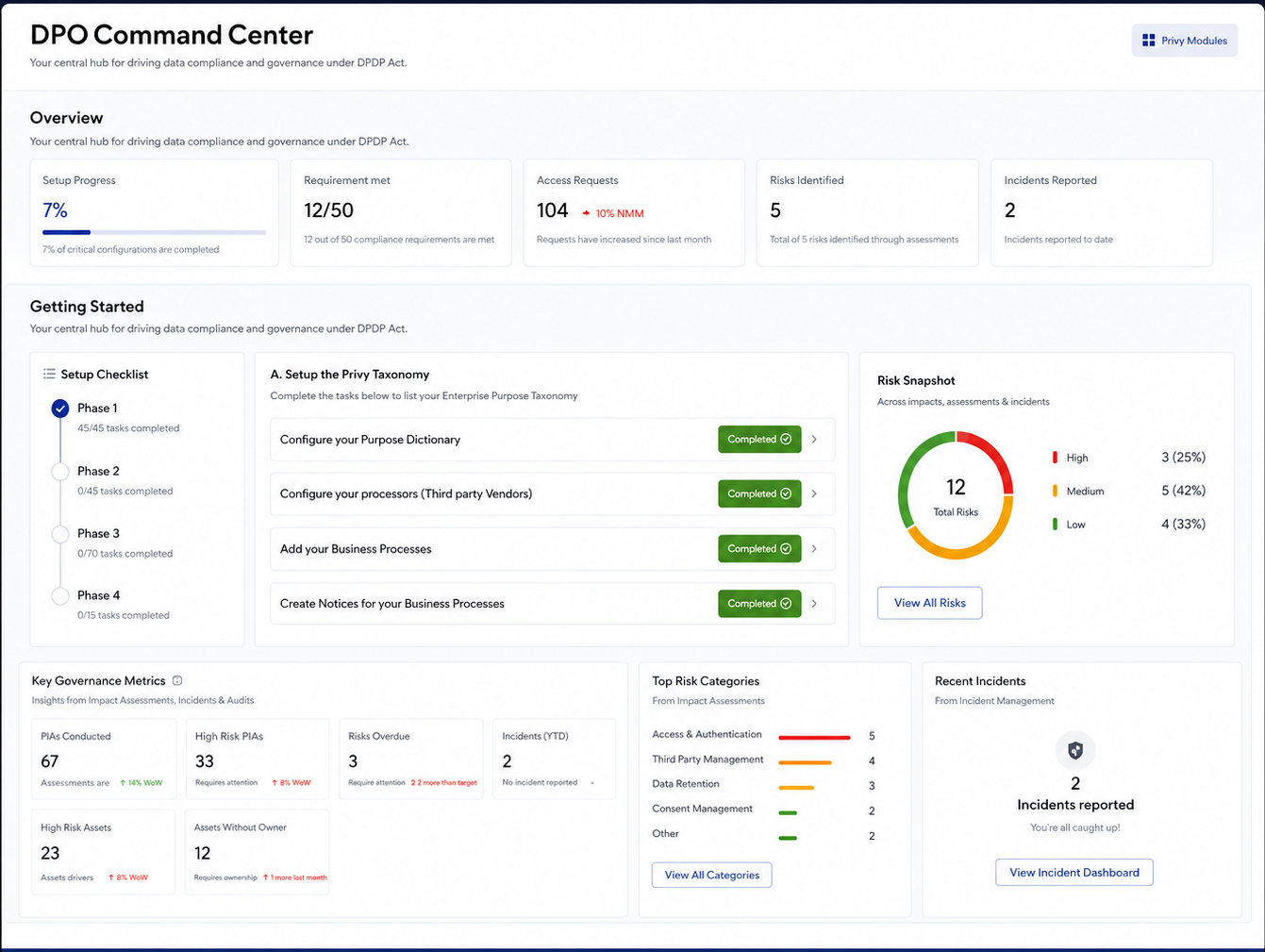Click check icon in processors Completed badge

click(x=786, y=493)
